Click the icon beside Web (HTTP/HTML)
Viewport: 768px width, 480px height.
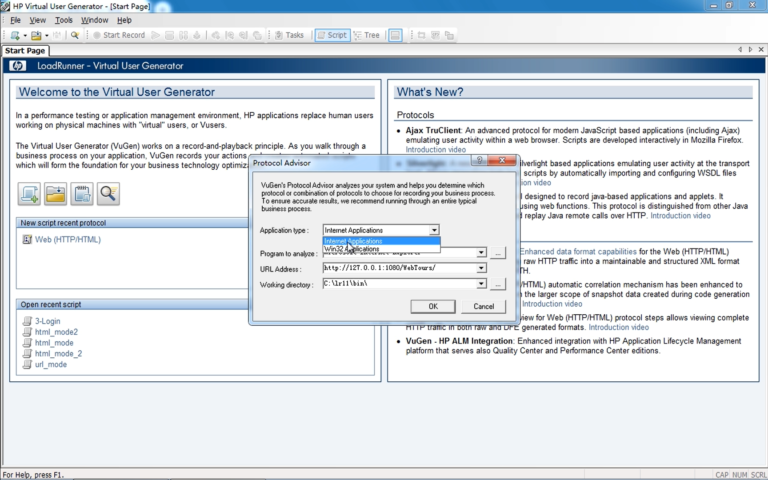pyautogui.click(x=27, y=240)
